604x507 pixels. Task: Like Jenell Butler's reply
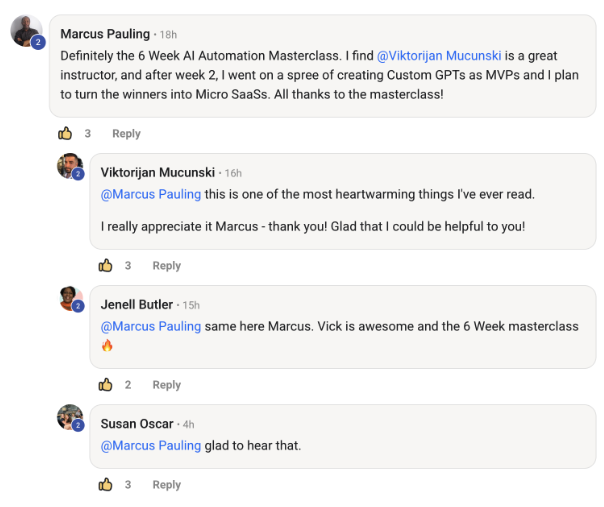[x=105, y=384]
